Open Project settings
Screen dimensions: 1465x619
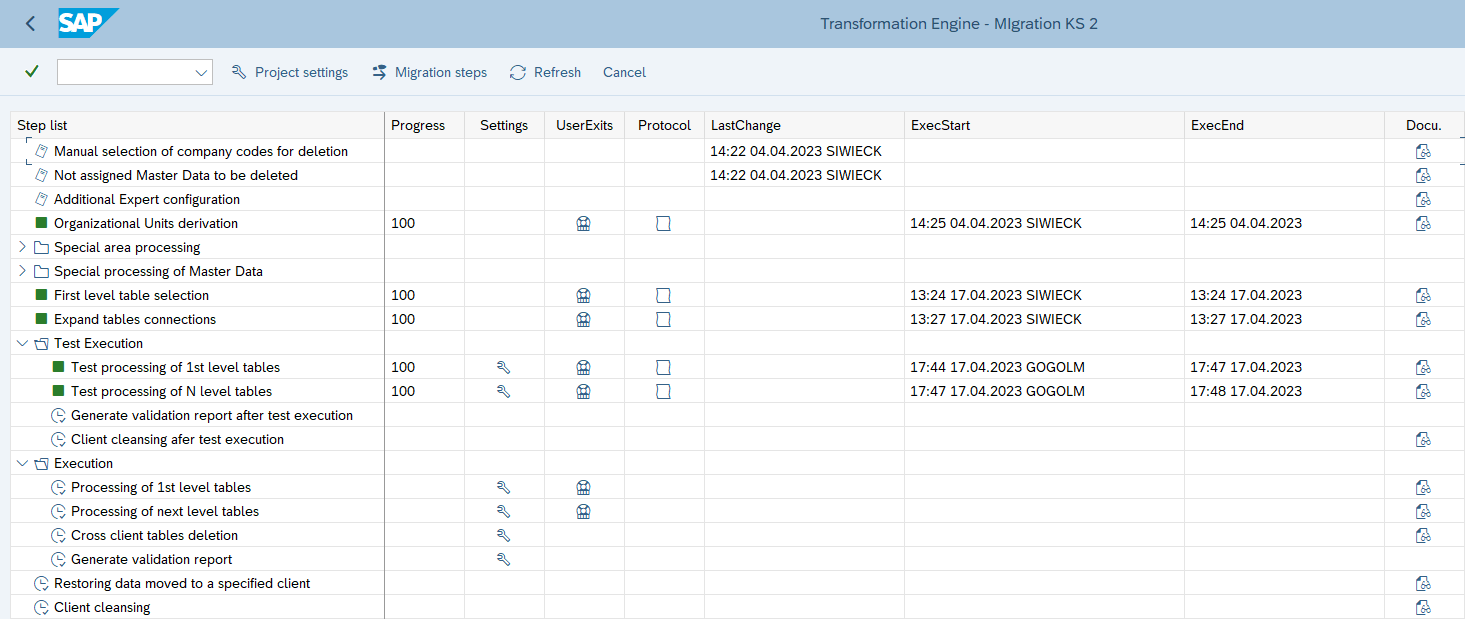coord(290,72)
